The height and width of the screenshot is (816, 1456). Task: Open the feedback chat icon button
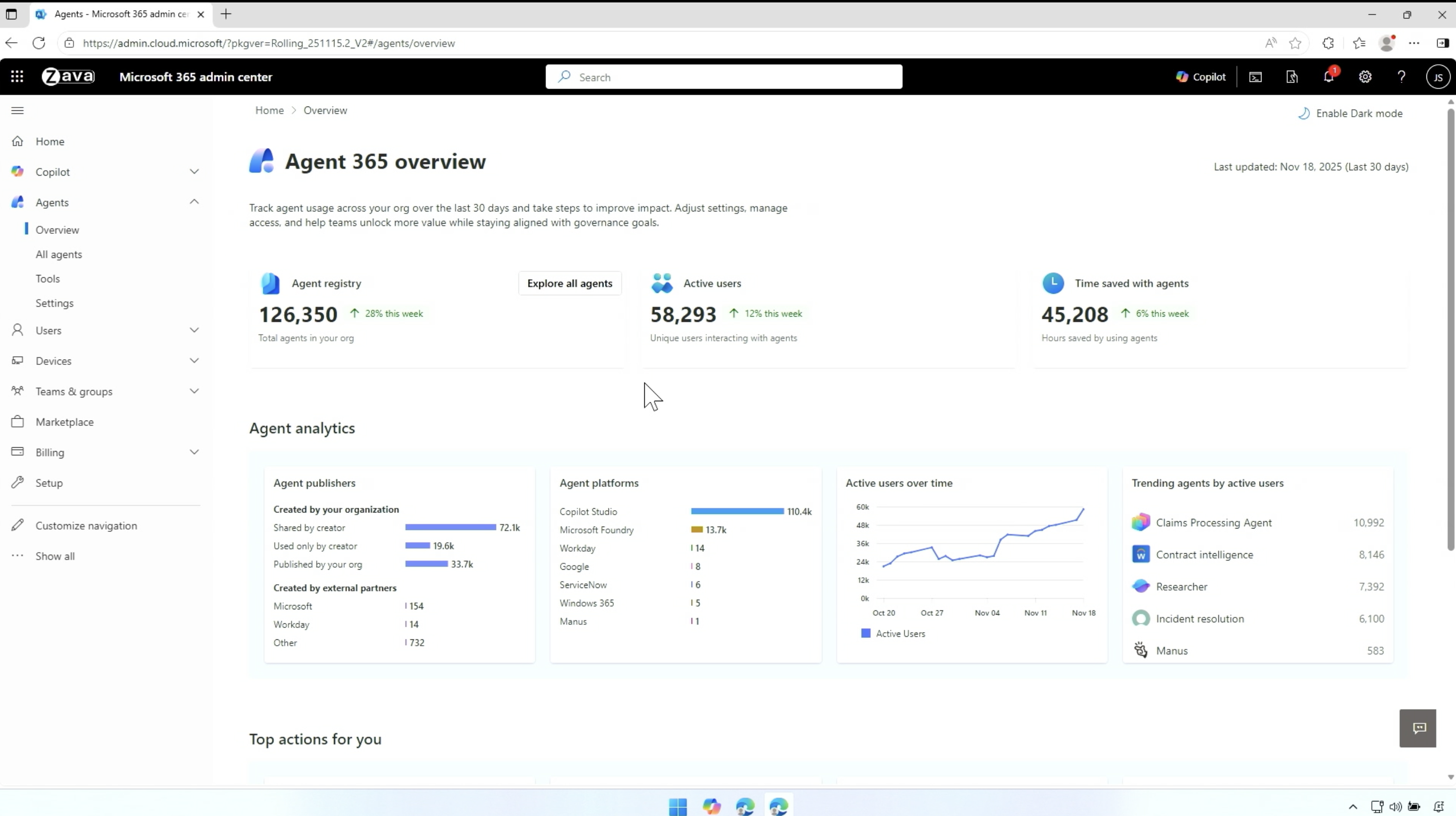tap(1418, 728)
